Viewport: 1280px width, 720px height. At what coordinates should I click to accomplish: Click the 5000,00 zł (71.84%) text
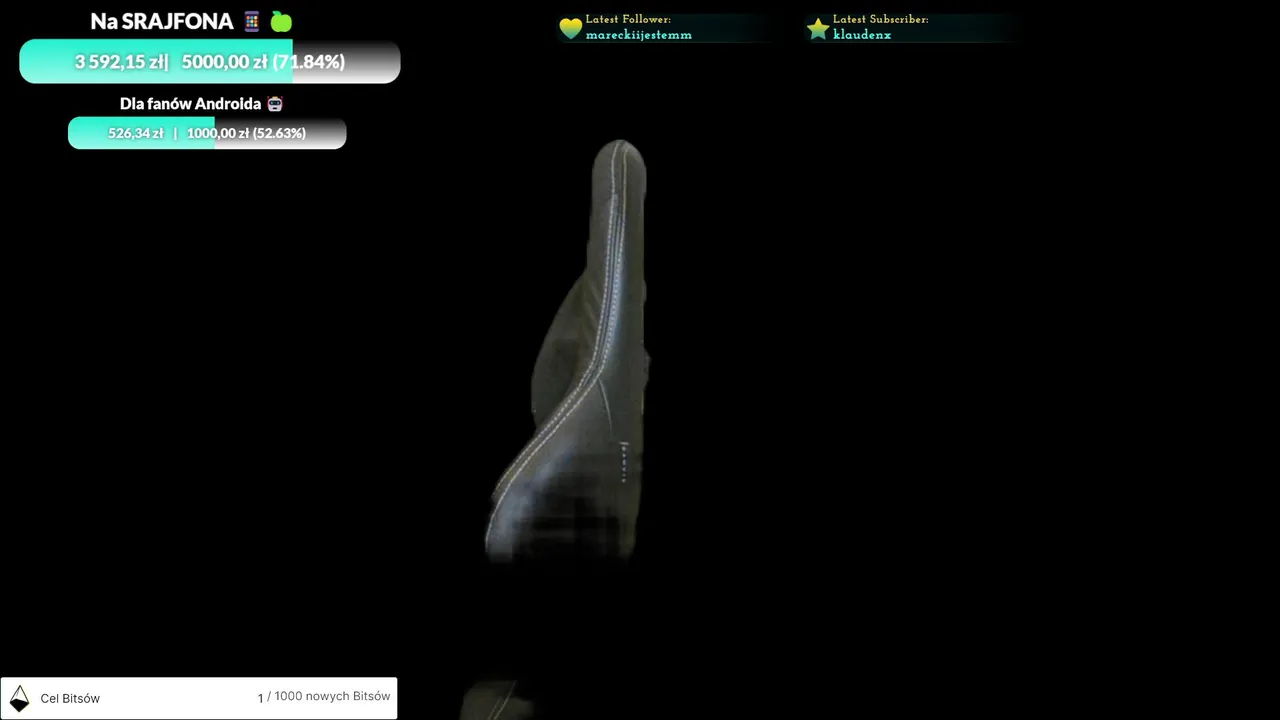[x=263, y=61]
